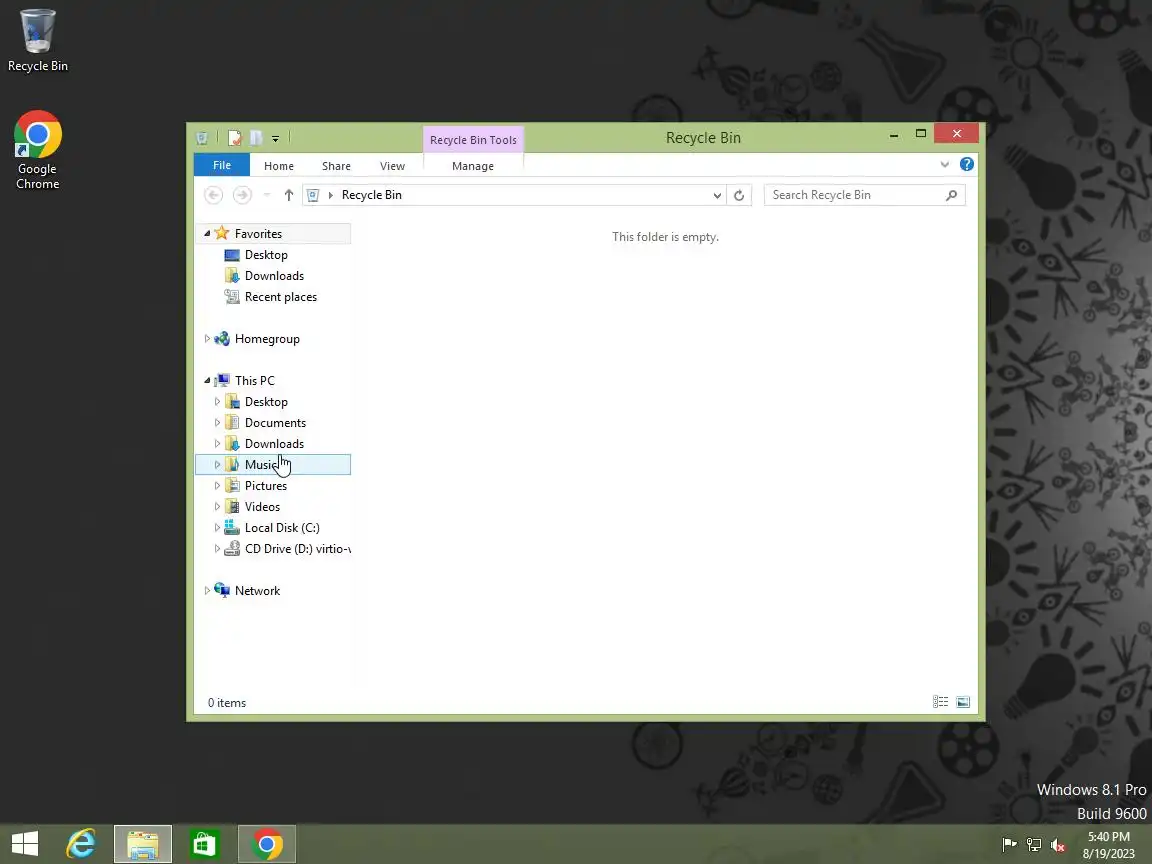The image size is (1152, 864).
Task: Click New folder quick access icon
Action: tap(256, 137)
